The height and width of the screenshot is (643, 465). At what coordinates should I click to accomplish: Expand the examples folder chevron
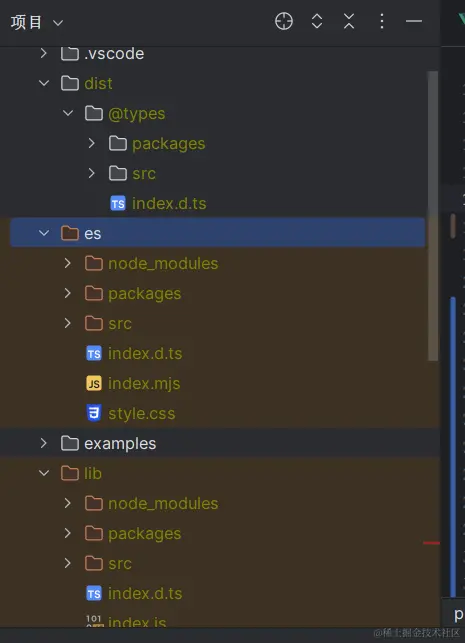44,443
